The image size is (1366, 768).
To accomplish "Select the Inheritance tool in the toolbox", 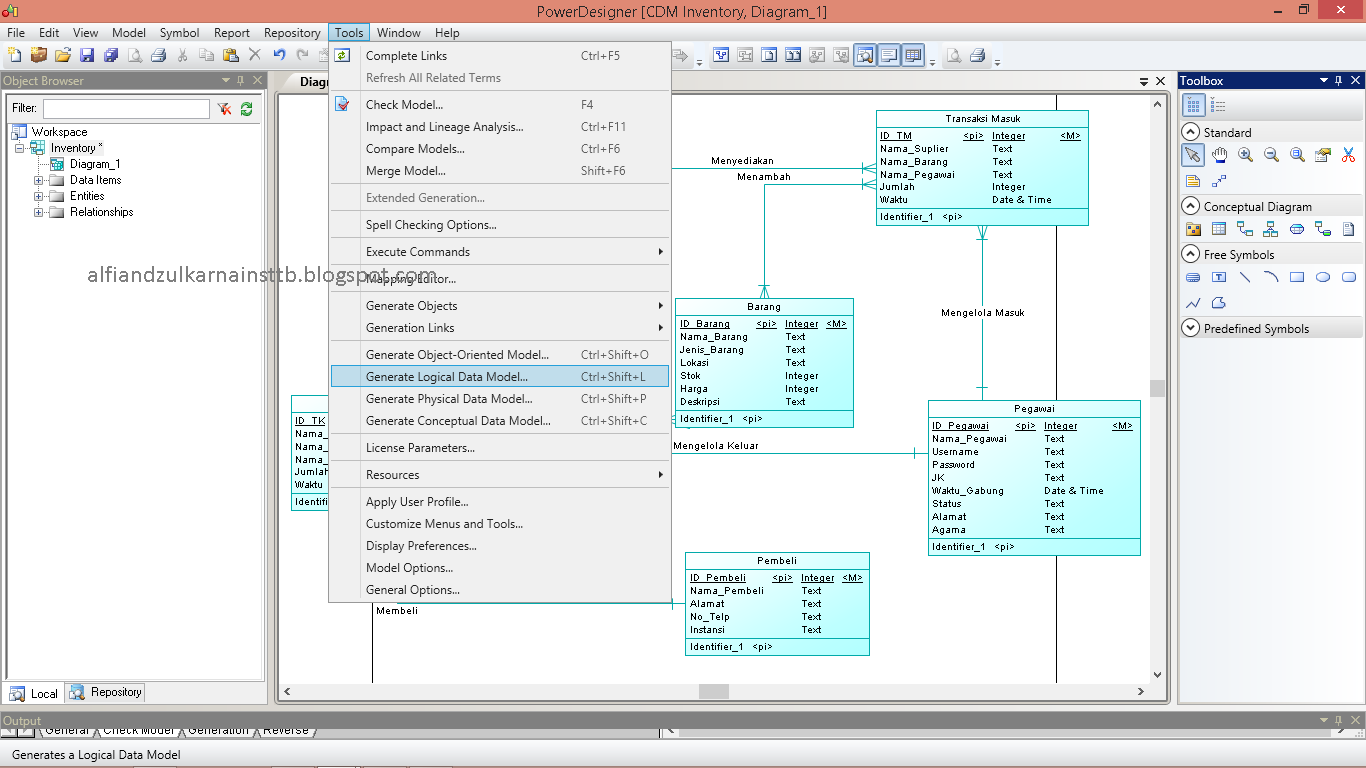I will click(x=1271, y=229).
